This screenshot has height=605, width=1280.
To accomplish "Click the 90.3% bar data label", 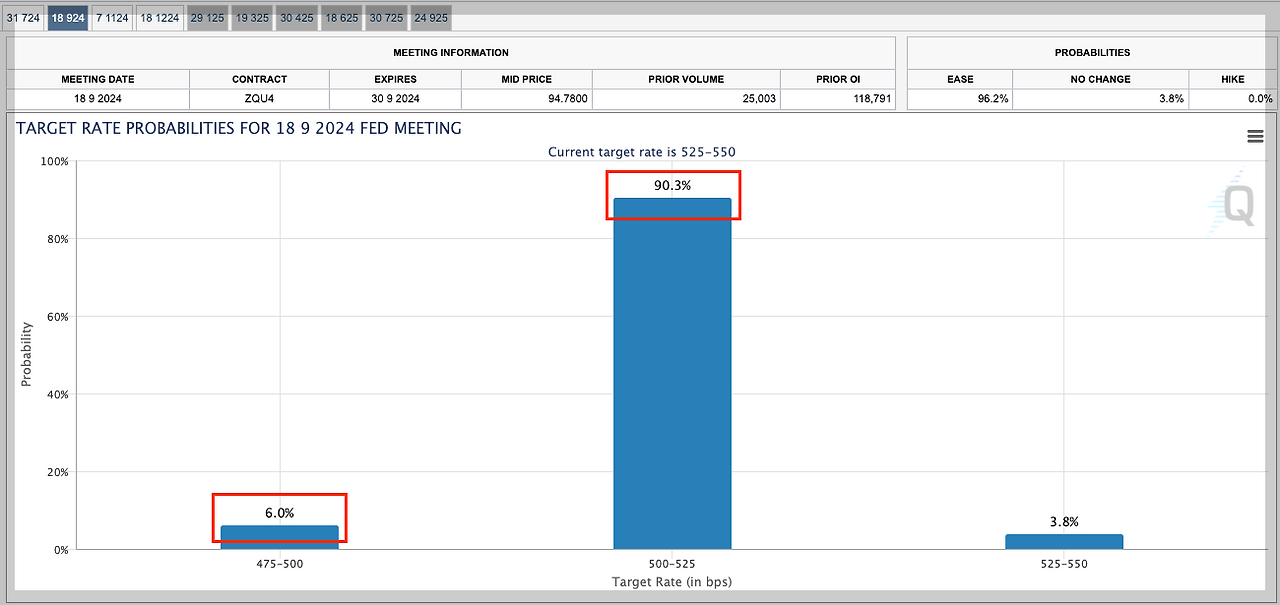I will coord(672,185).
